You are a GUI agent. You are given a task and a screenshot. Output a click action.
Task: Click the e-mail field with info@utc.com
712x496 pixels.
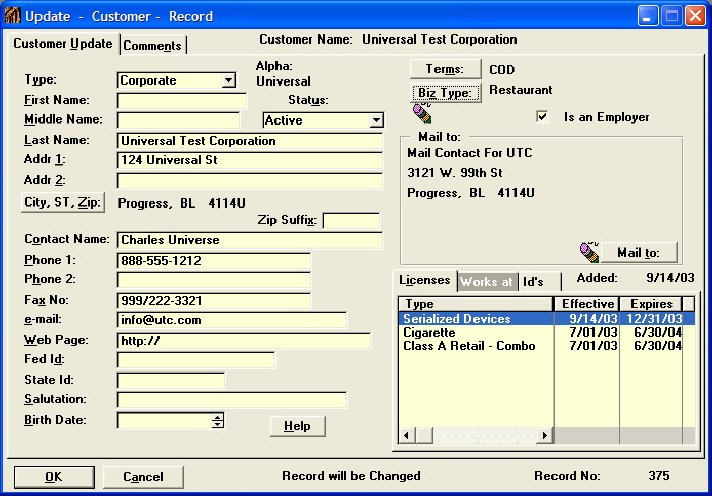(231, 320)
